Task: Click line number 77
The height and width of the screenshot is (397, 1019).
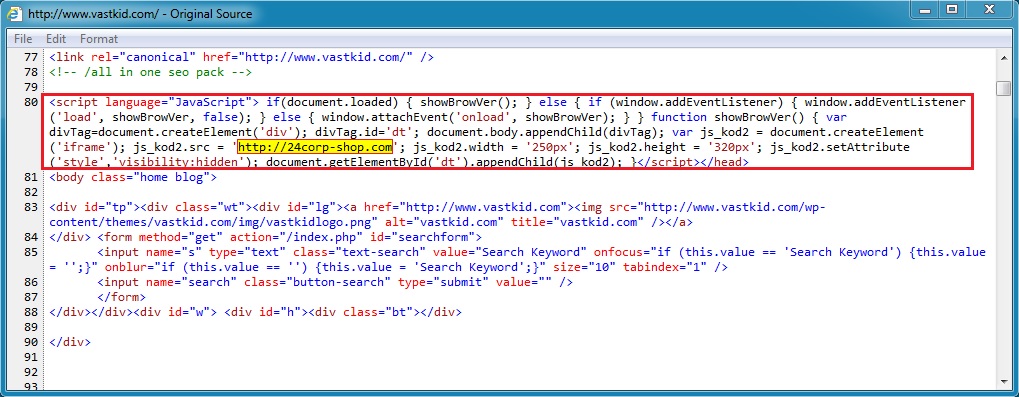Action: coord(31,58)
